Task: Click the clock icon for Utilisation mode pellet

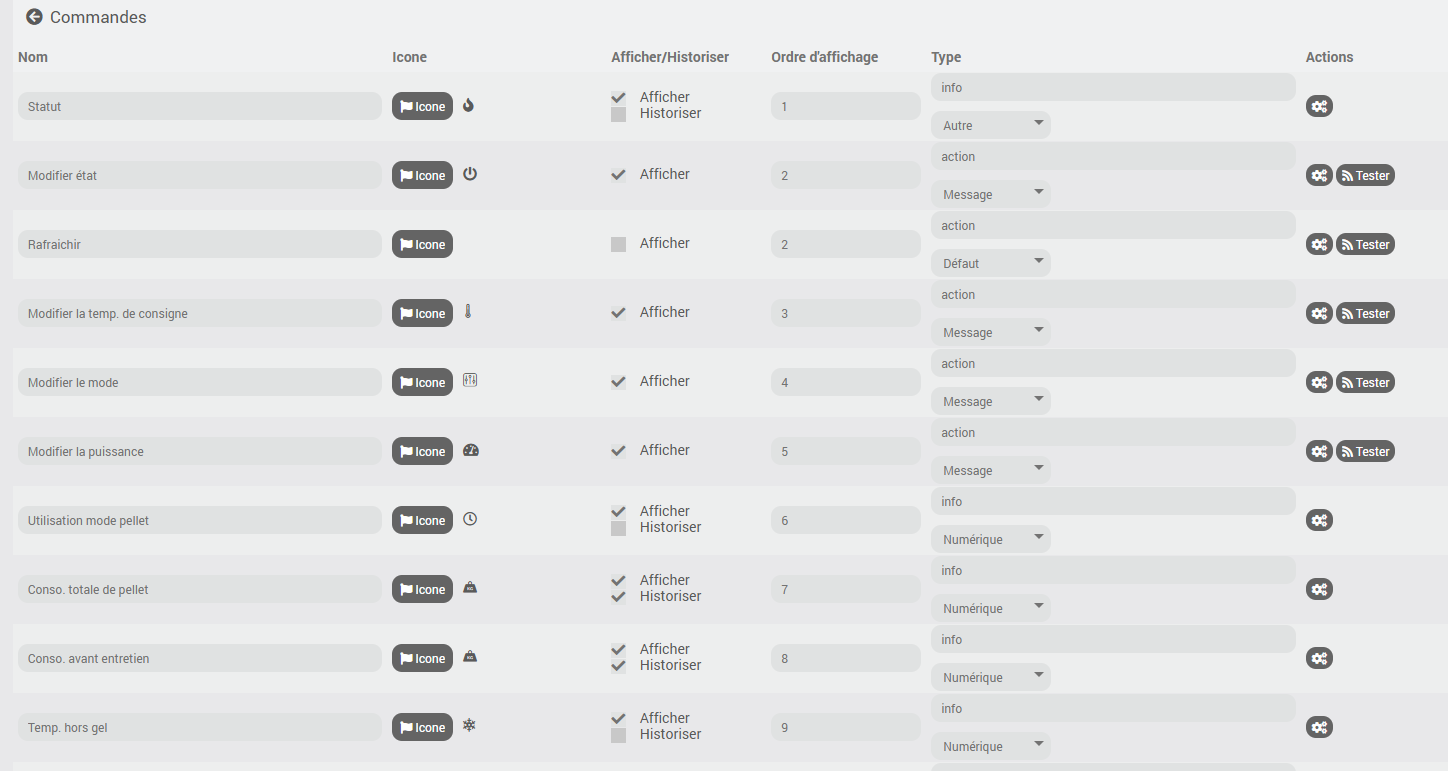Action: click(x=470, y=519)
